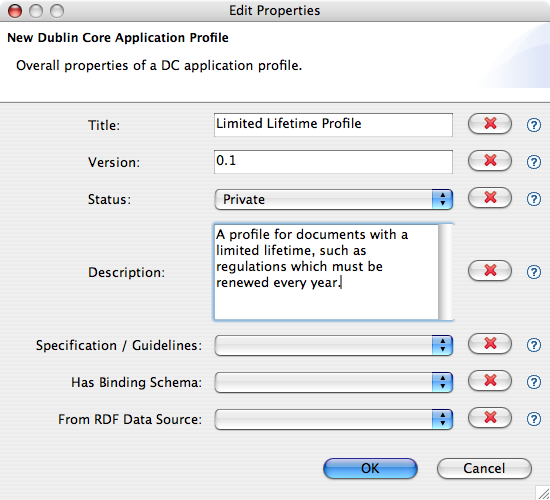Click the Description box scrollbar
Screen dimensions: 550x500
coord(445,272)
